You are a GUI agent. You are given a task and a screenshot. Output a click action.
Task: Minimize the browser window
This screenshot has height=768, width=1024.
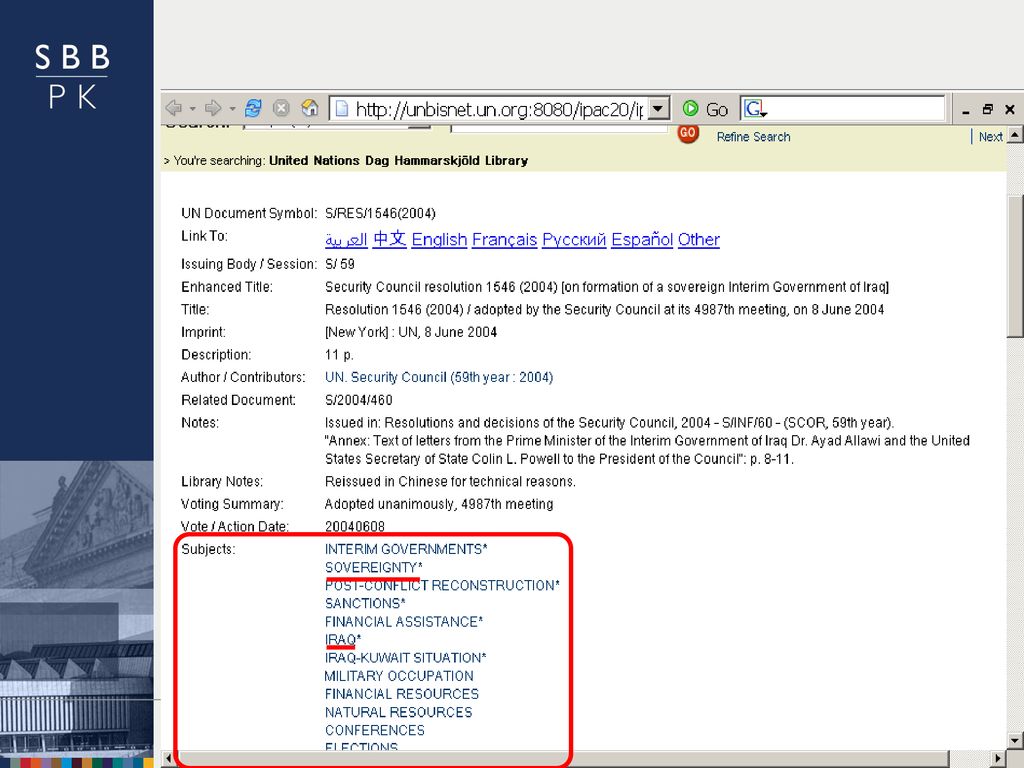[x=966, y=111]
